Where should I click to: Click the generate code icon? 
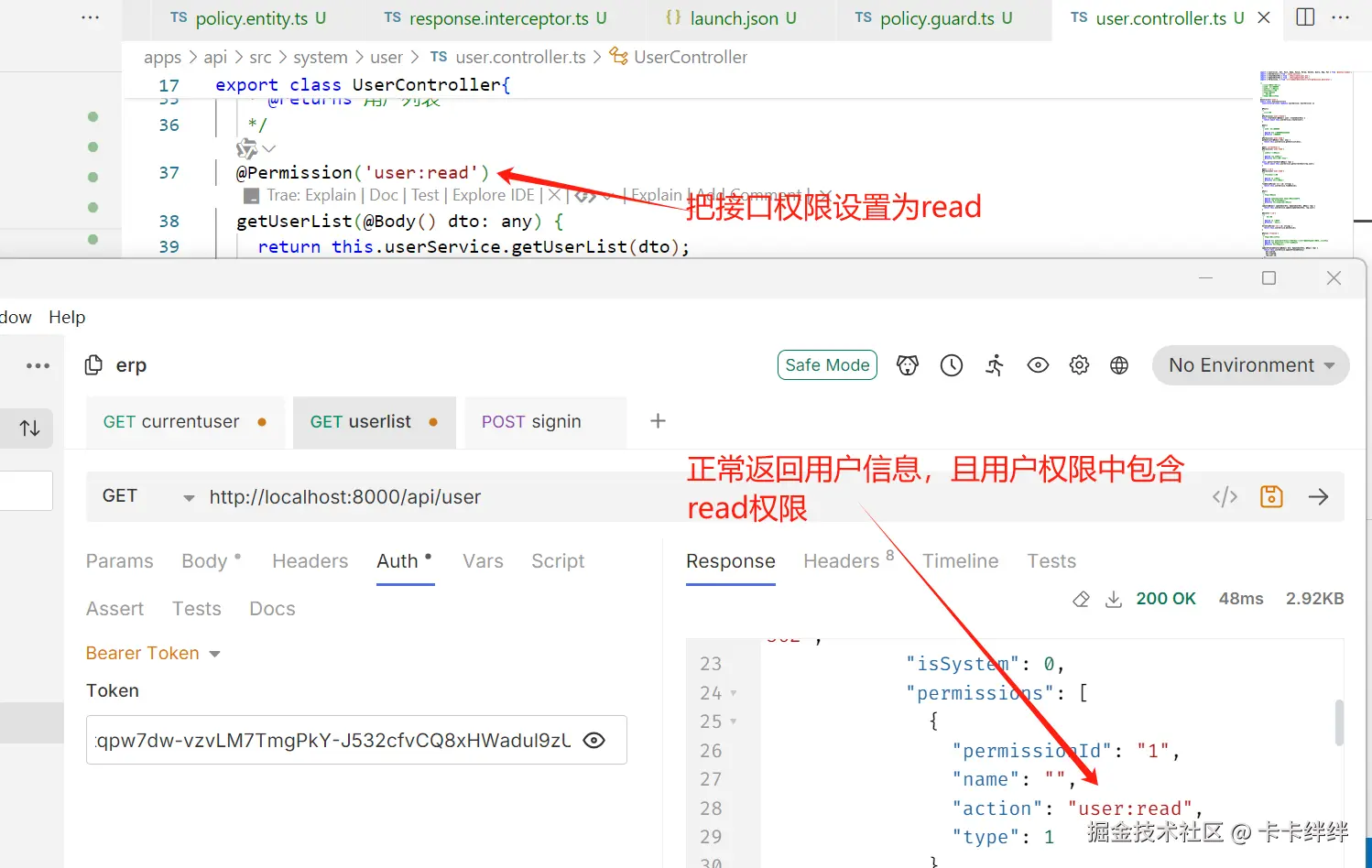pyautogui.click(x=1225, y=496)
